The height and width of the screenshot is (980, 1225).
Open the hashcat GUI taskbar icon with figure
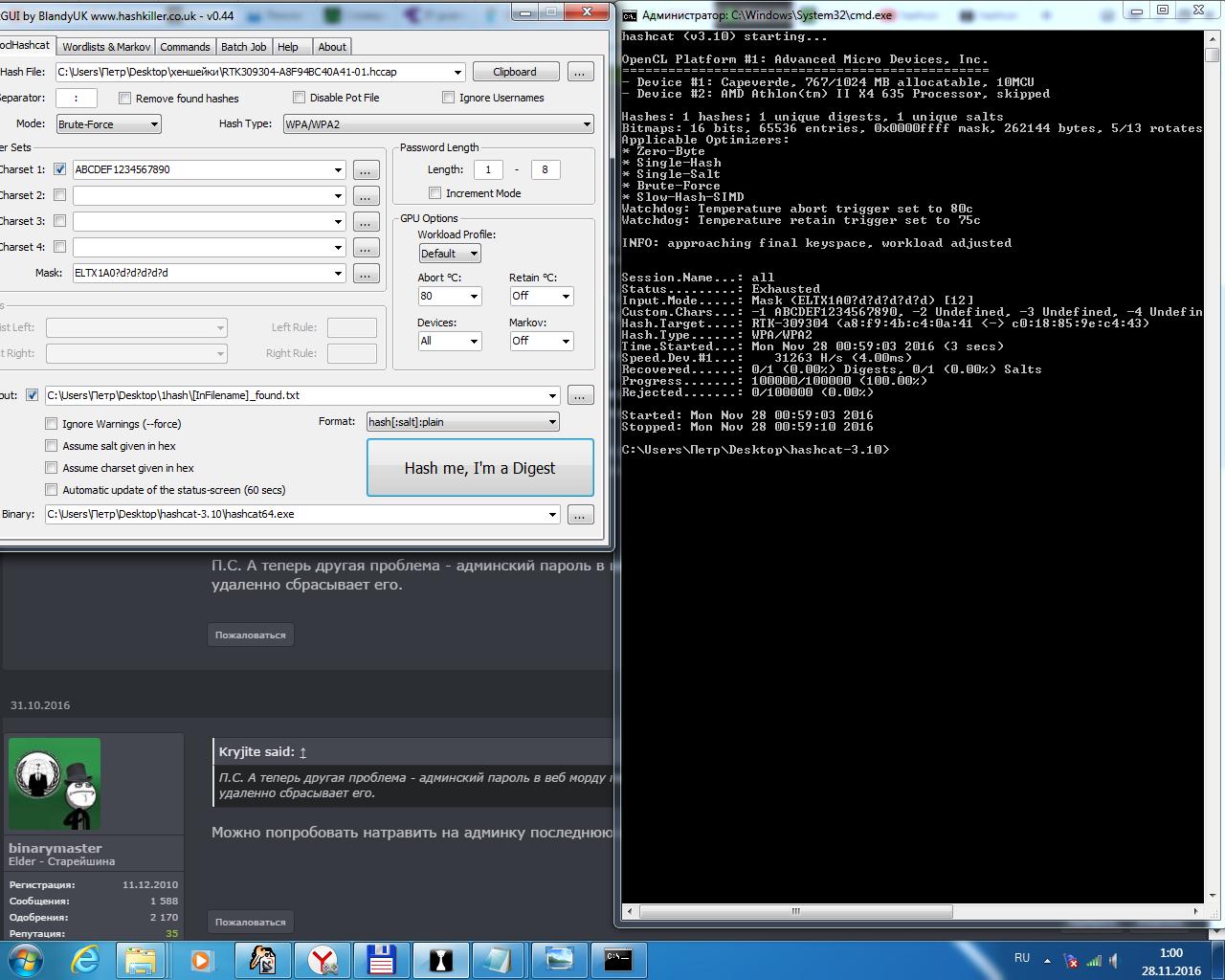pyautogui.click(x=263, y=960)
